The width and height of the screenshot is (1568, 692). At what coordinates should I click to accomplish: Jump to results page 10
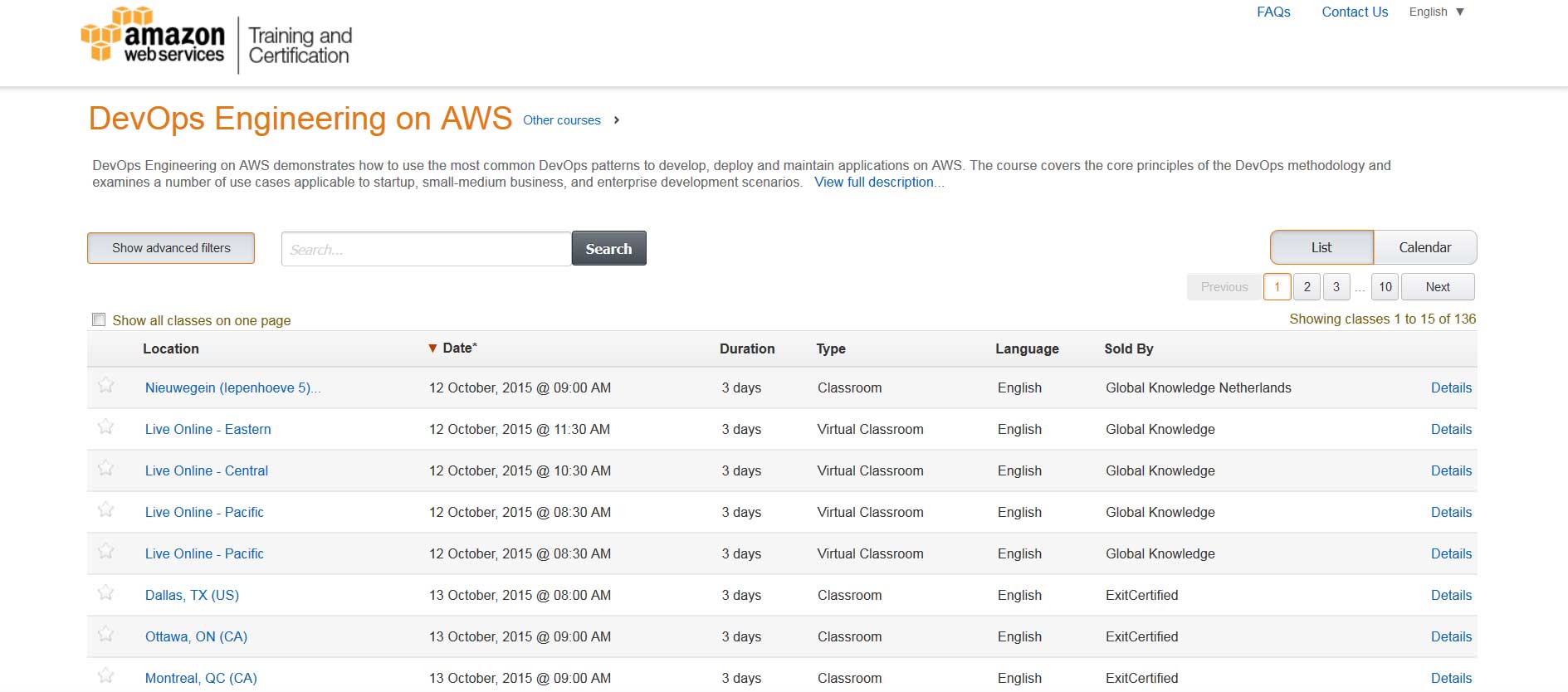click(1385, 287)
